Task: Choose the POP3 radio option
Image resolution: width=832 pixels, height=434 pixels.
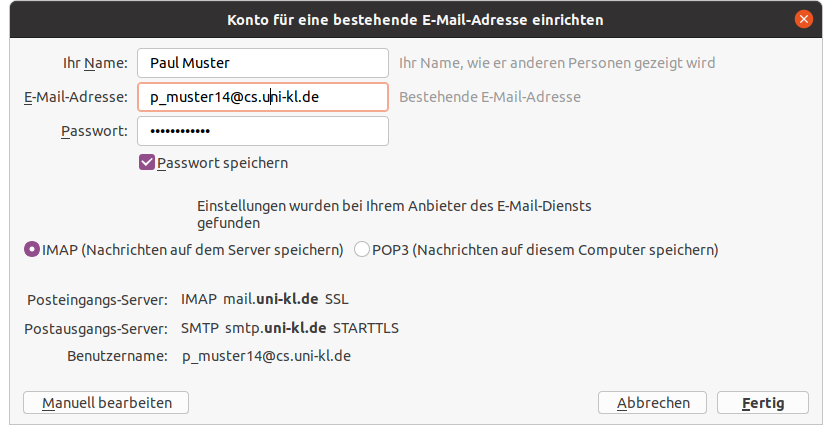Action: pos(362,249)
